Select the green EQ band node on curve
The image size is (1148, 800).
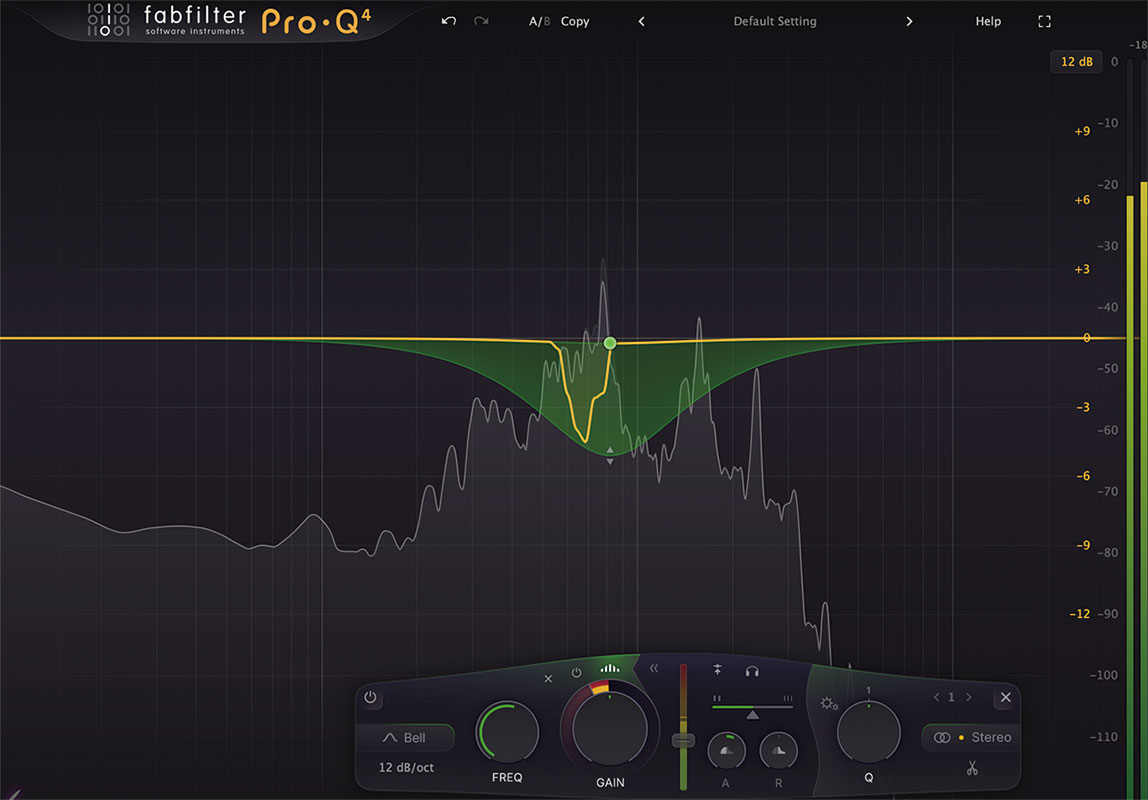610,343
